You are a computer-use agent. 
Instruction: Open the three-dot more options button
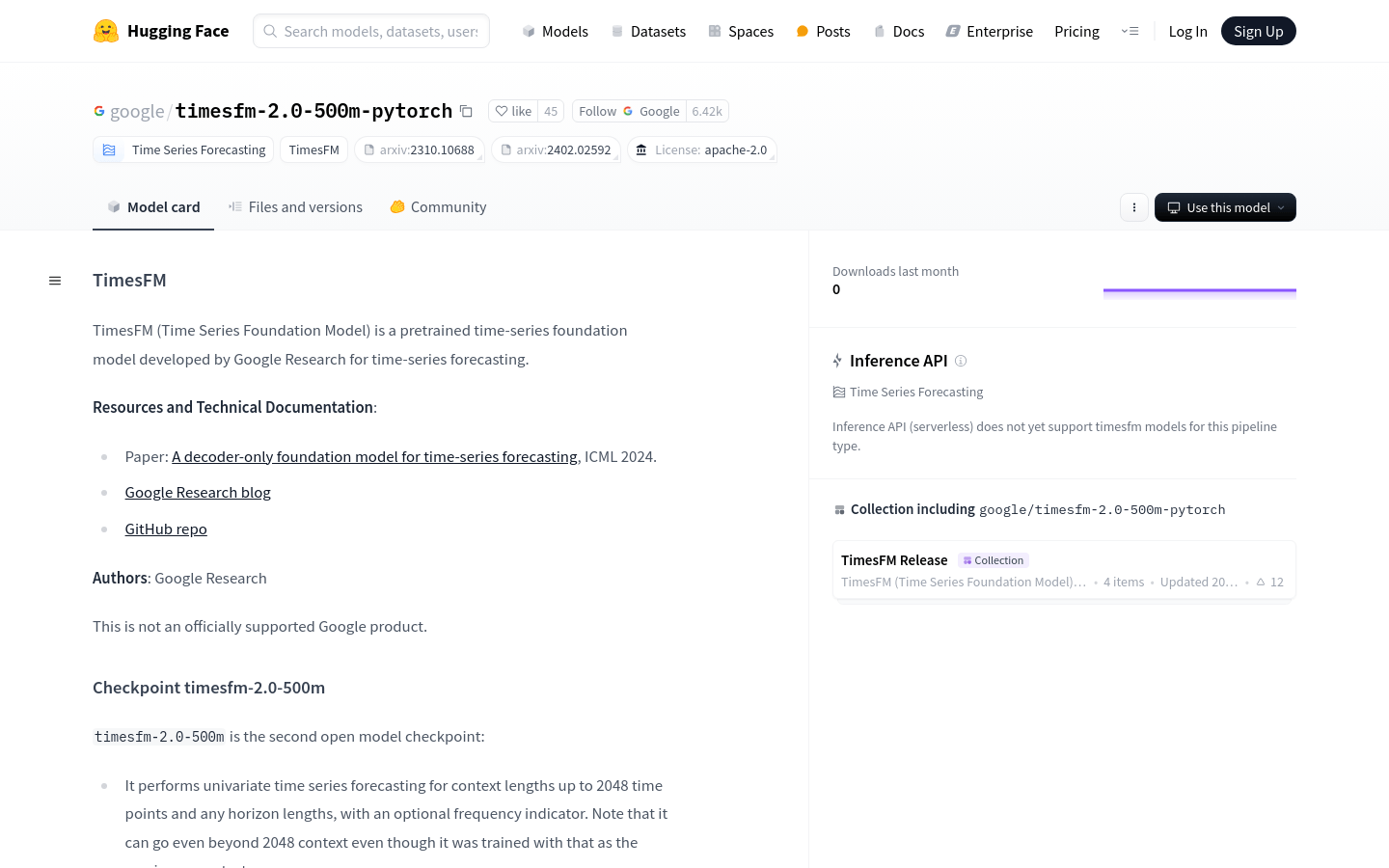1134,207
